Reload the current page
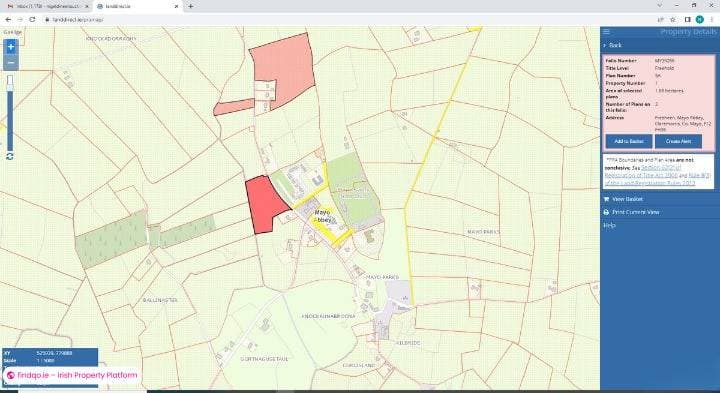The width and height of the screenshot is (720, 393). point(32,20)
